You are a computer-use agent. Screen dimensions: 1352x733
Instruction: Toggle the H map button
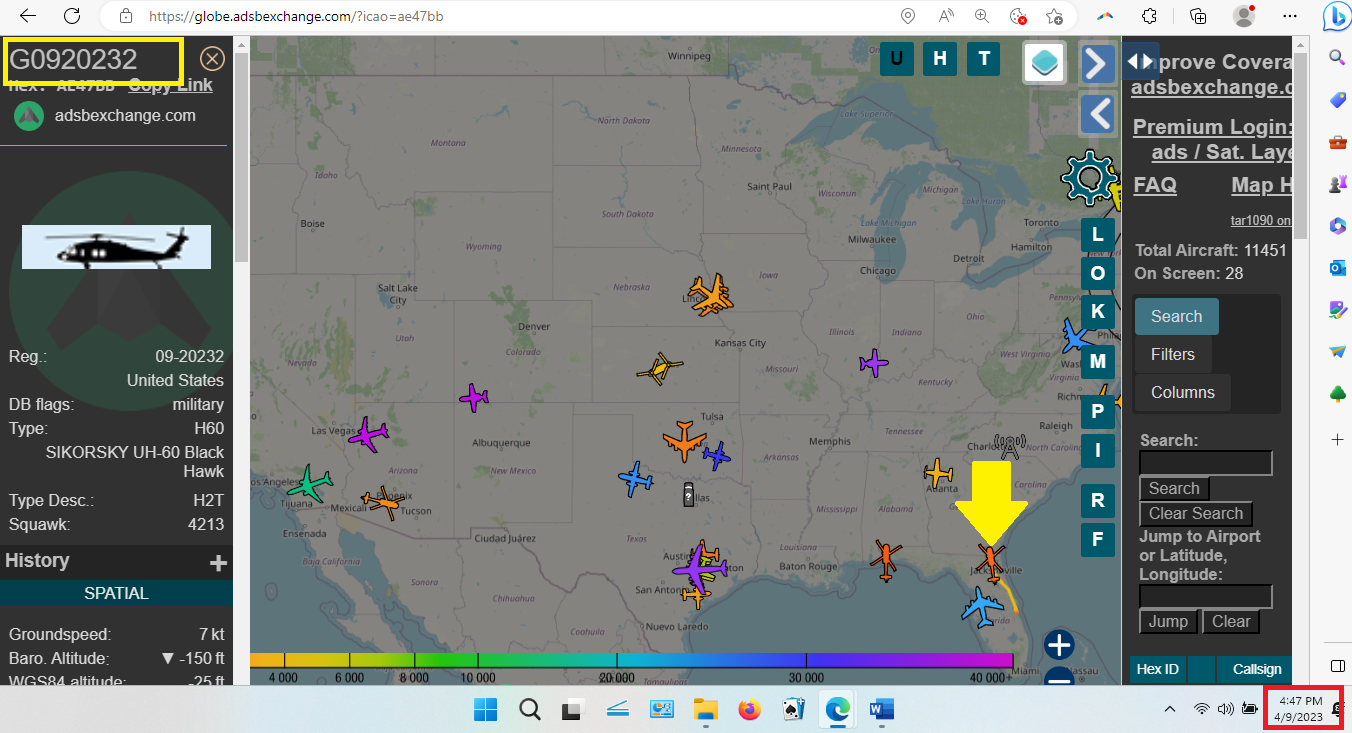940,59
